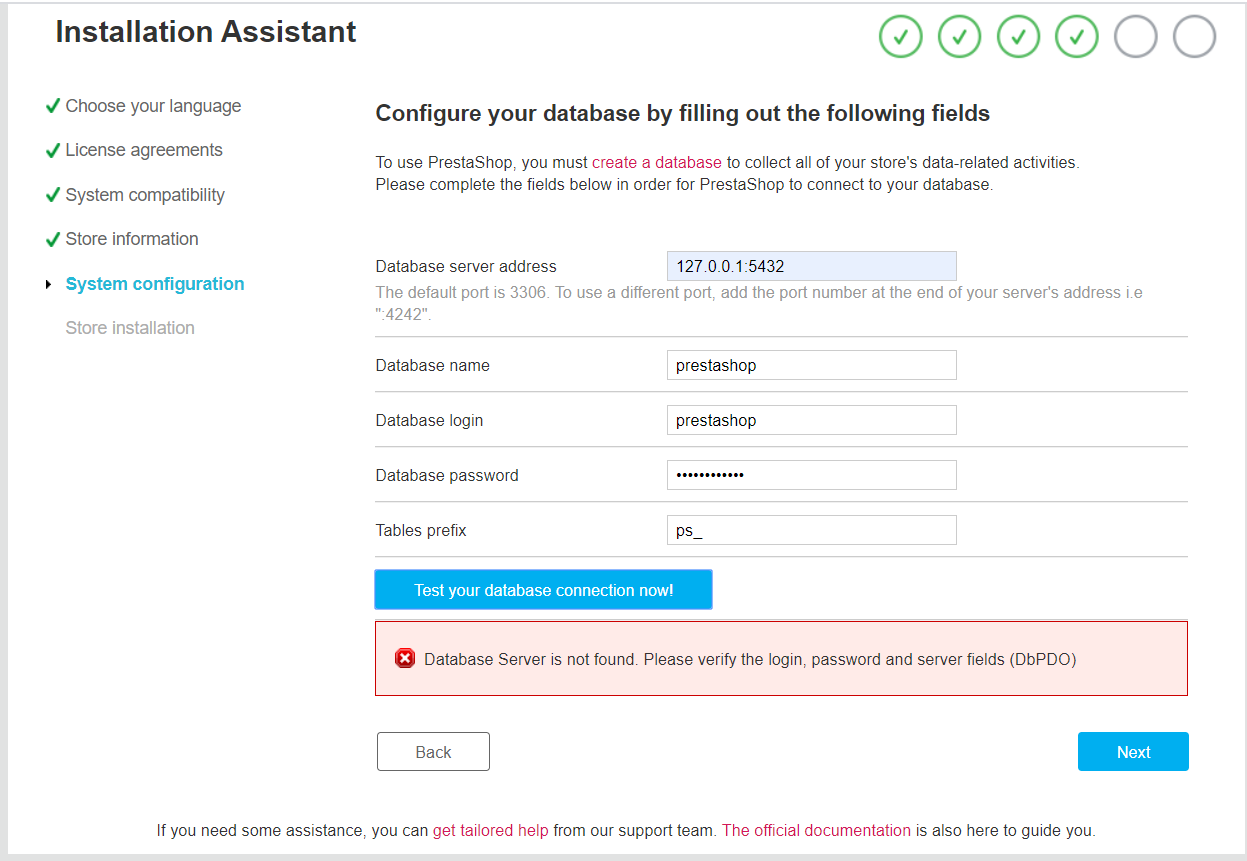Click the second green step-progress circle

[x=959, y=37]
